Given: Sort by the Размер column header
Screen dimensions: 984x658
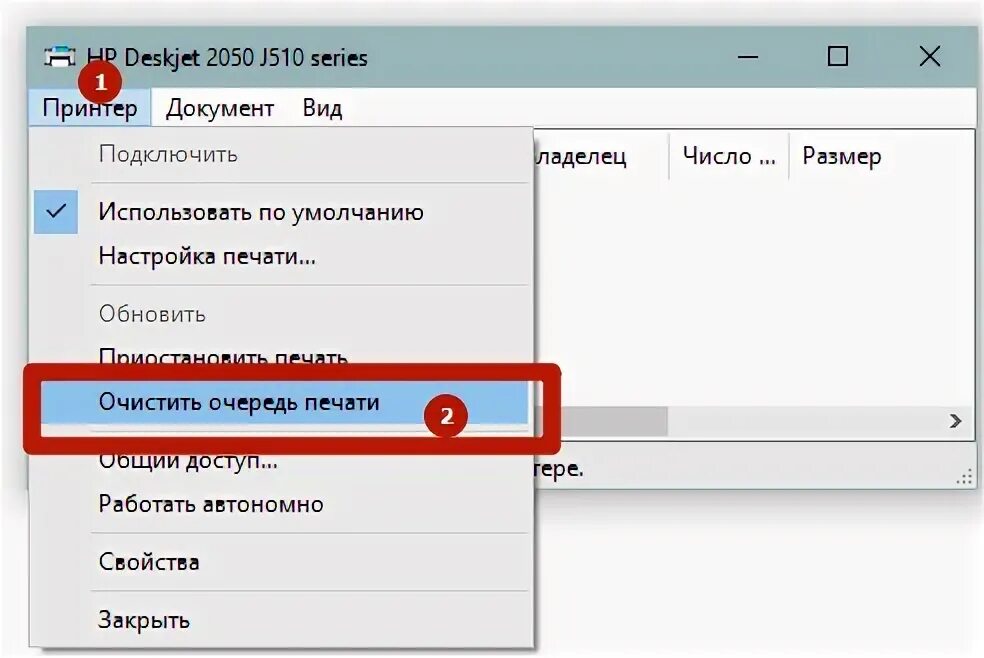Looking at the screenshot, I should click(881, 156).
